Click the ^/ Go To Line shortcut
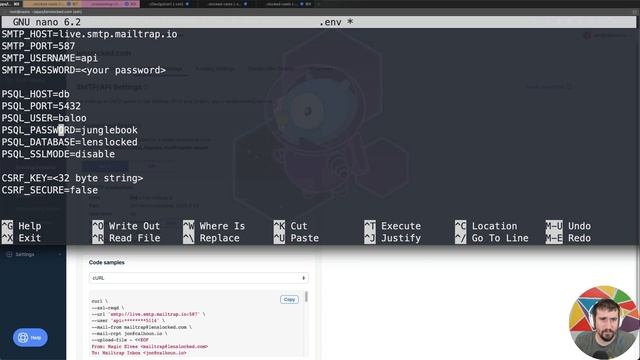 [x=492, y=238]
